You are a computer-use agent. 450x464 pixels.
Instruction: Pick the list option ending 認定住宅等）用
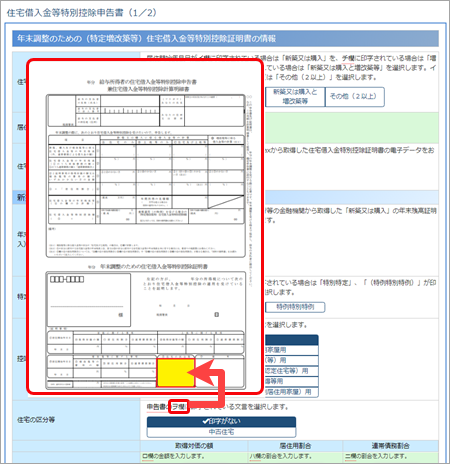(x=292, y=371)
